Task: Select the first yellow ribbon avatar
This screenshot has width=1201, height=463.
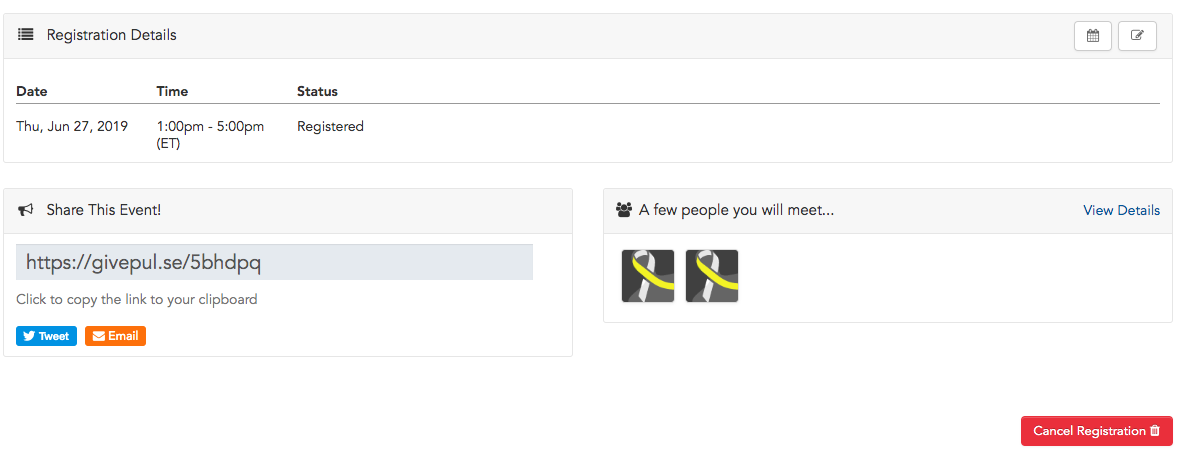Action: 648,276
